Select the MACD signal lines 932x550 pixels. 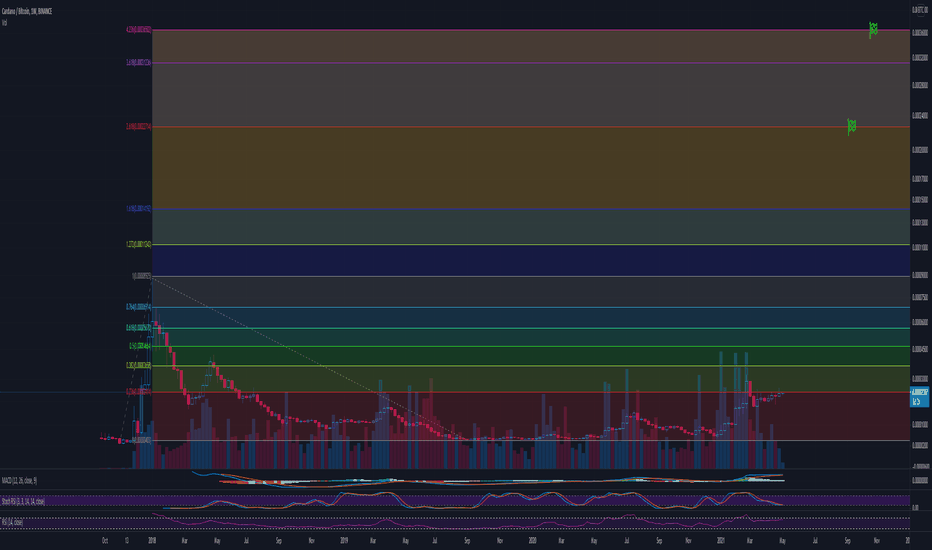click(x=487, y=480)
